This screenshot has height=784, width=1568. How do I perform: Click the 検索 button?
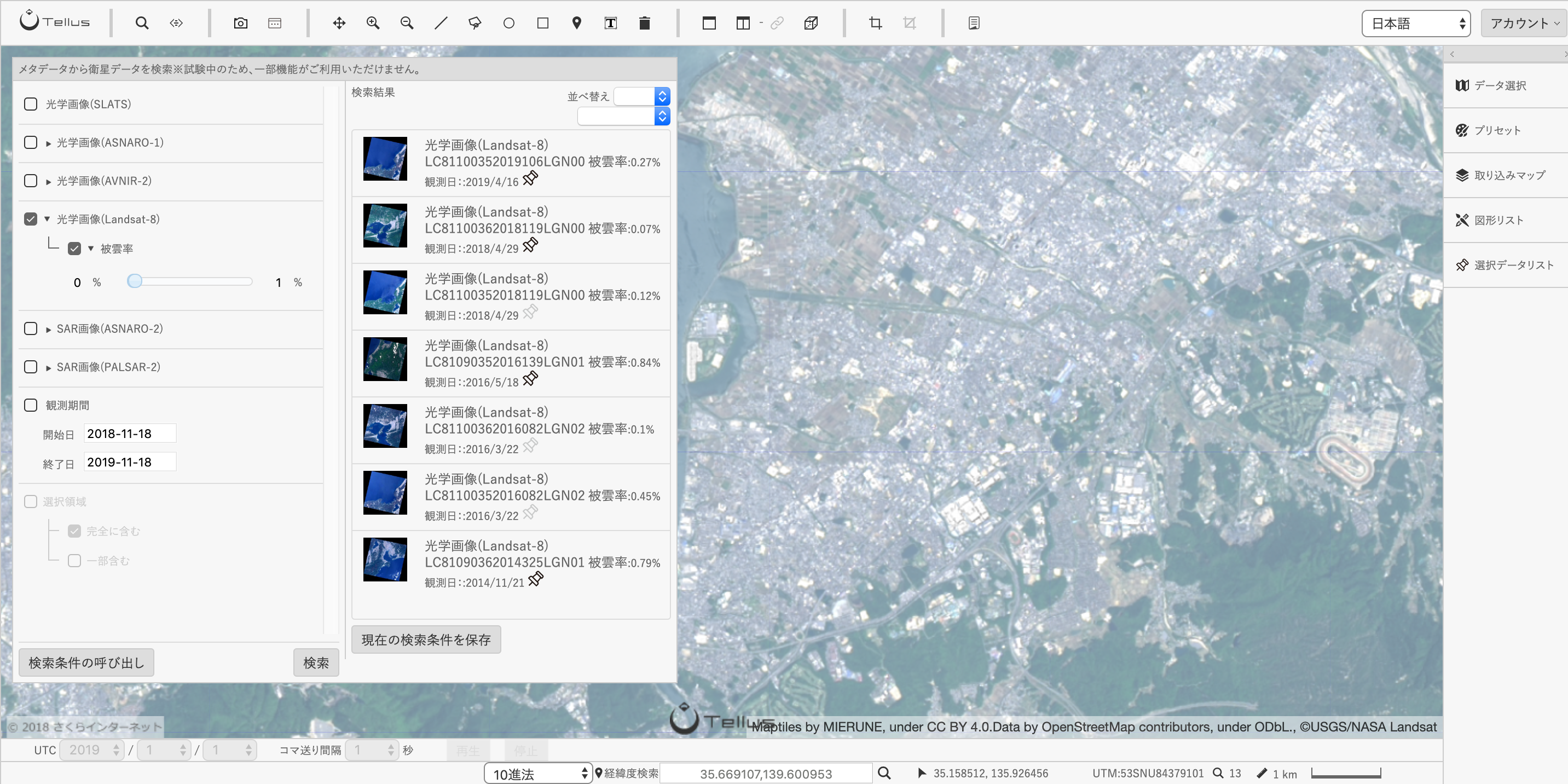(x=316, y=662)
